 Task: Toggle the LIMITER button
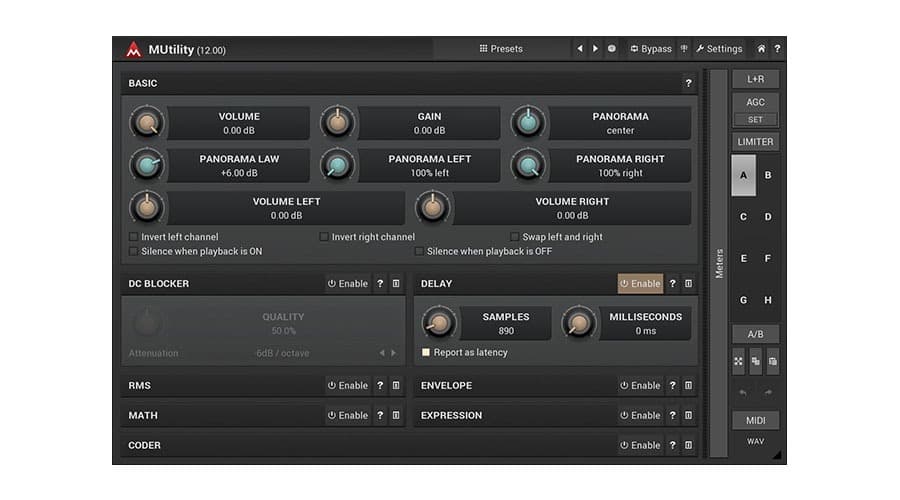(x=755, y=142)
